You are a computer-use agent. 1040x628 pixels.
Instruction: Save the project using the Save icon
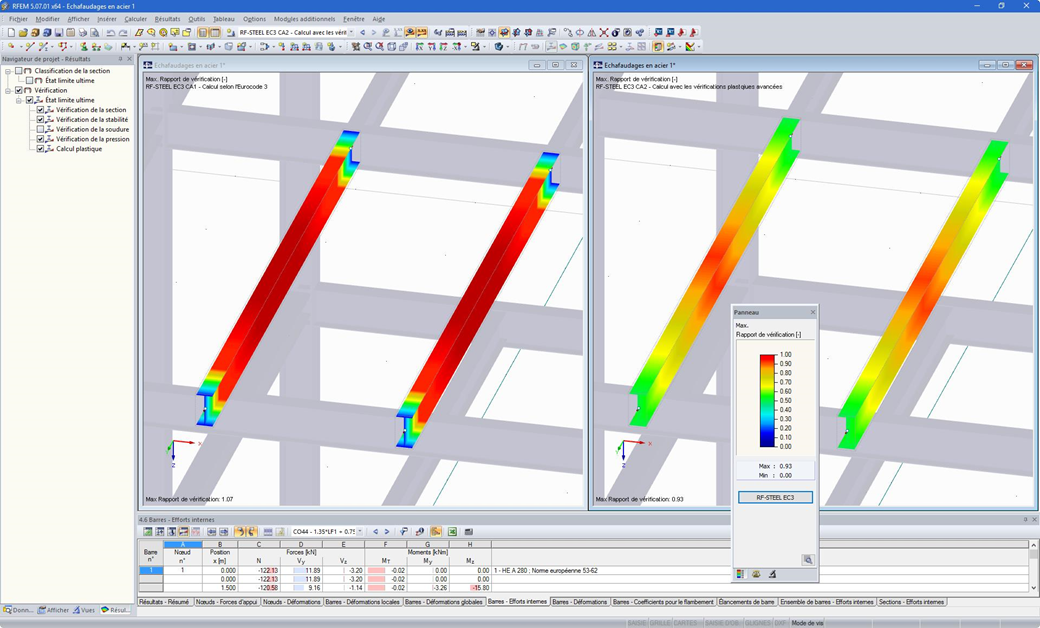(x=59, y=34)
